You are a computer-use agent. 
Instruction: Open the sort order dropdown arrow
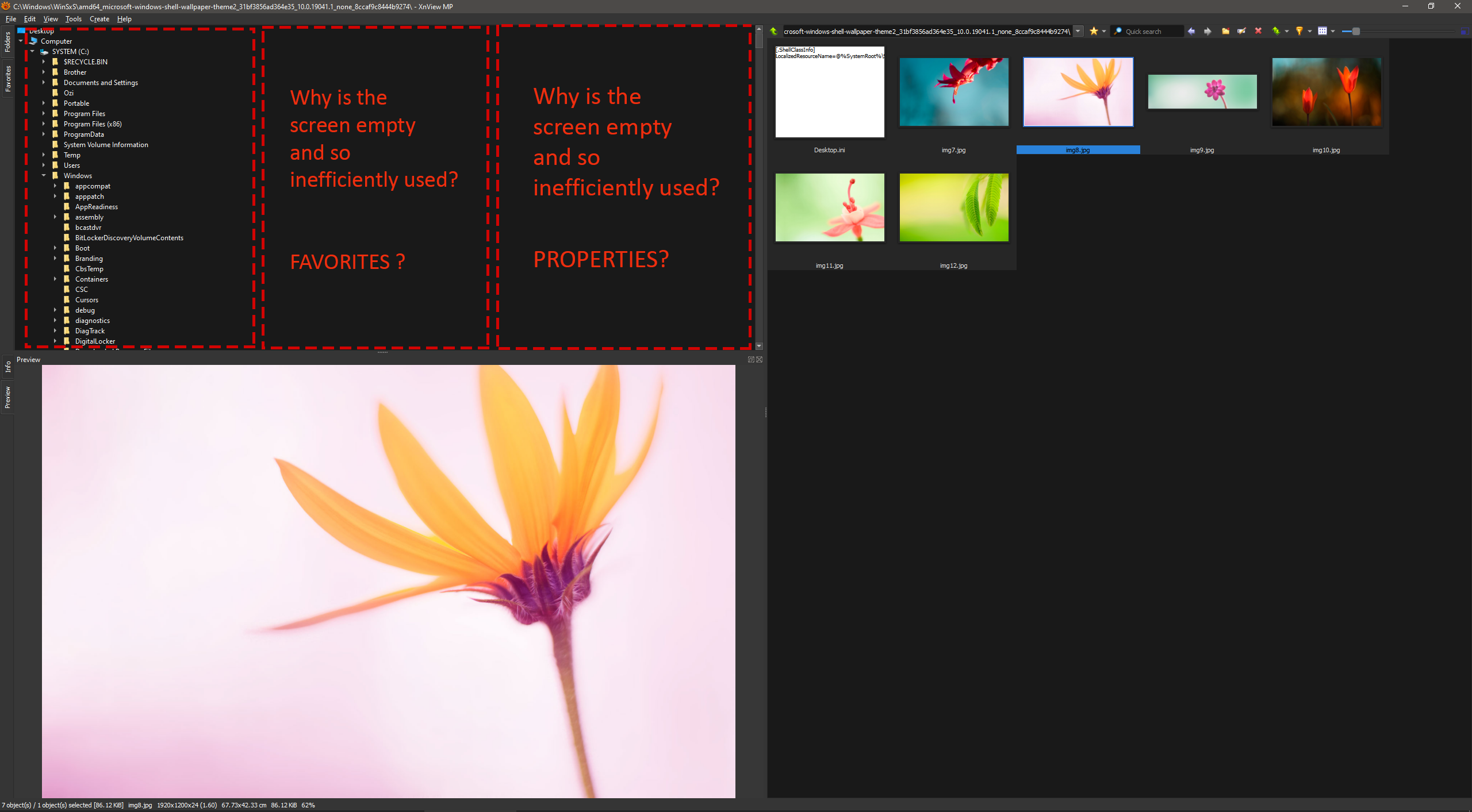(x=1287, y=31)
